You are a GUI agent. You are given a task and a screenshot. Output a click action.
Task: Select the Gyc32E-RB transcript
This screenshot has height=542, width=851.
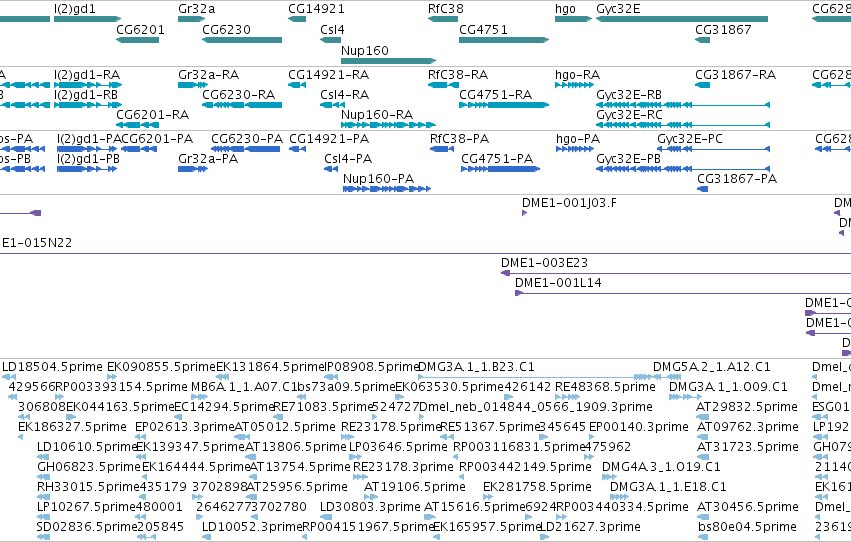tap(683, 105)
